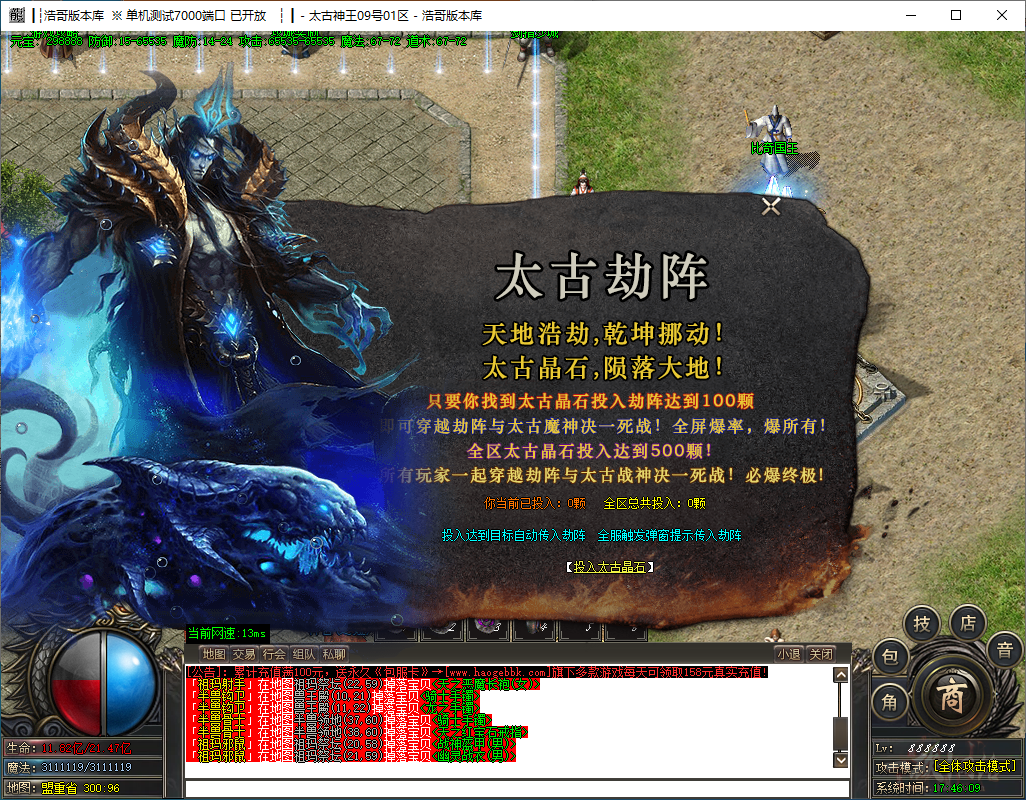Click the large 商 mall button
The width and height of the screenshot is (1026, 800).
951,695
